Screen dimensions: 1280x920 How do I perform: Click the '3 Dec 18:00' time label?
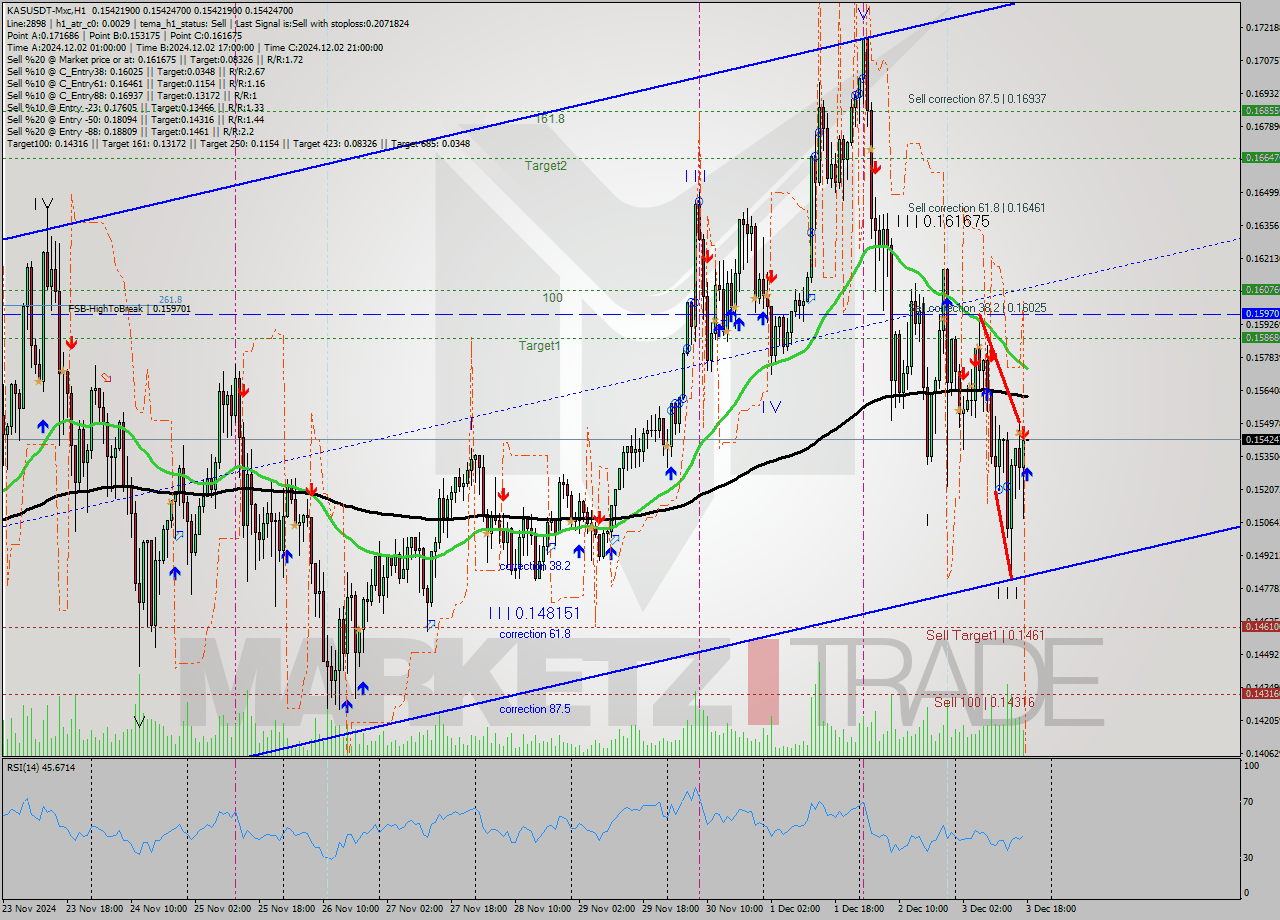pos(1050,909)
